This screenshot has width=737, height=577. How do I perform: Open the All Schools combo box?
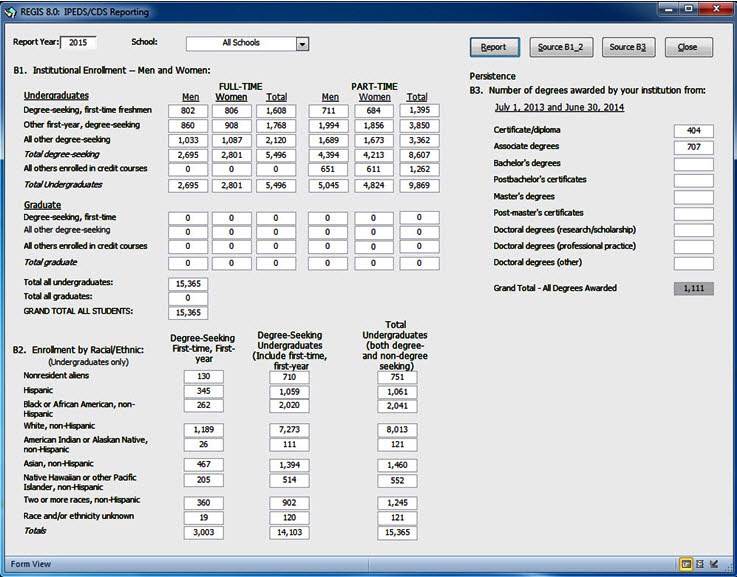coord(241,44)
